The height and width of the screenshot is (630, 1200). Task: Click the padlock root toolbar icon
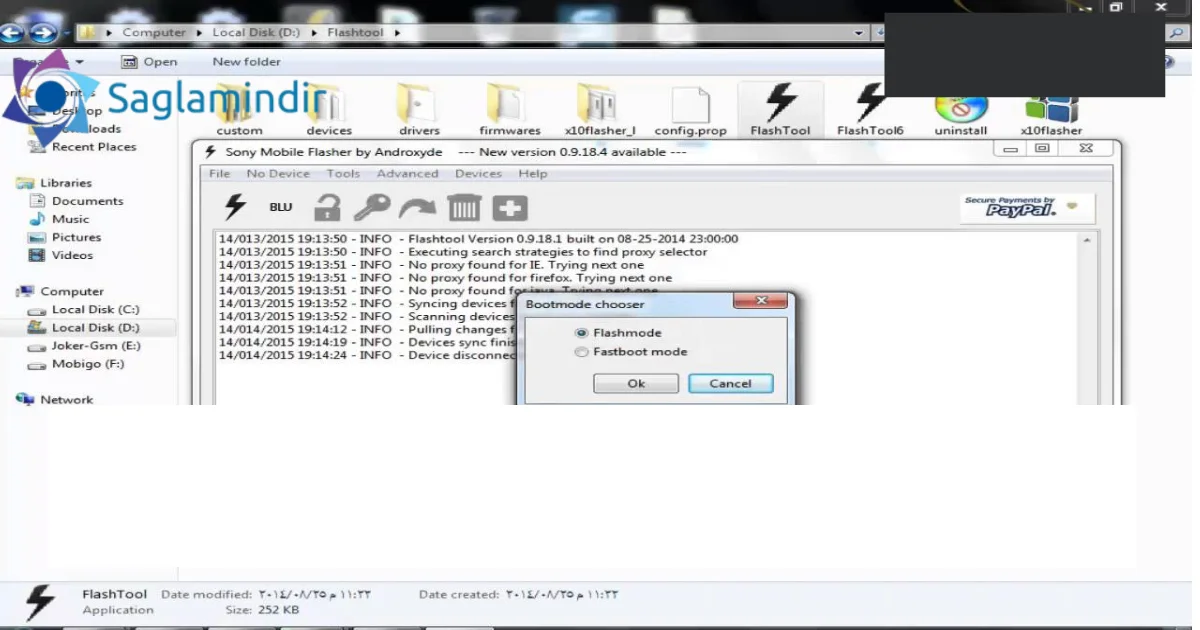pos(327,207)
